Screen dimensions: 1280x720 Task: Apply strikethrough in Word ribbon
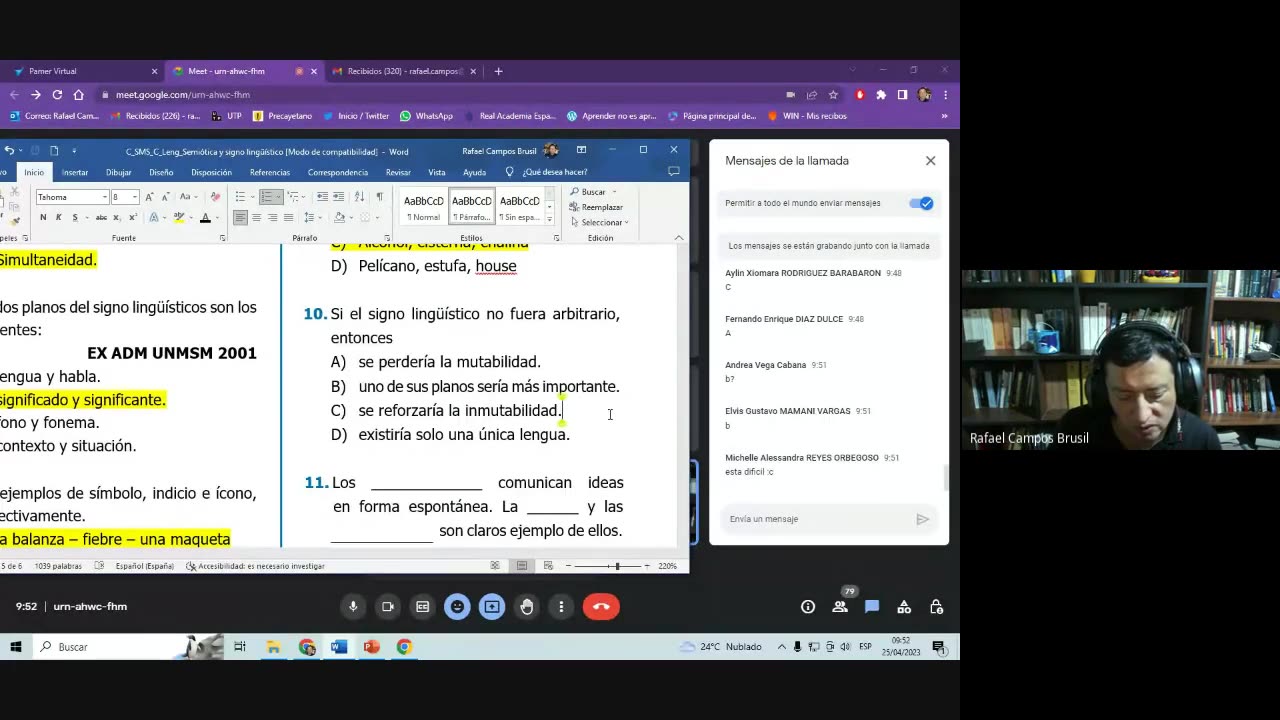tap(101, 217)
